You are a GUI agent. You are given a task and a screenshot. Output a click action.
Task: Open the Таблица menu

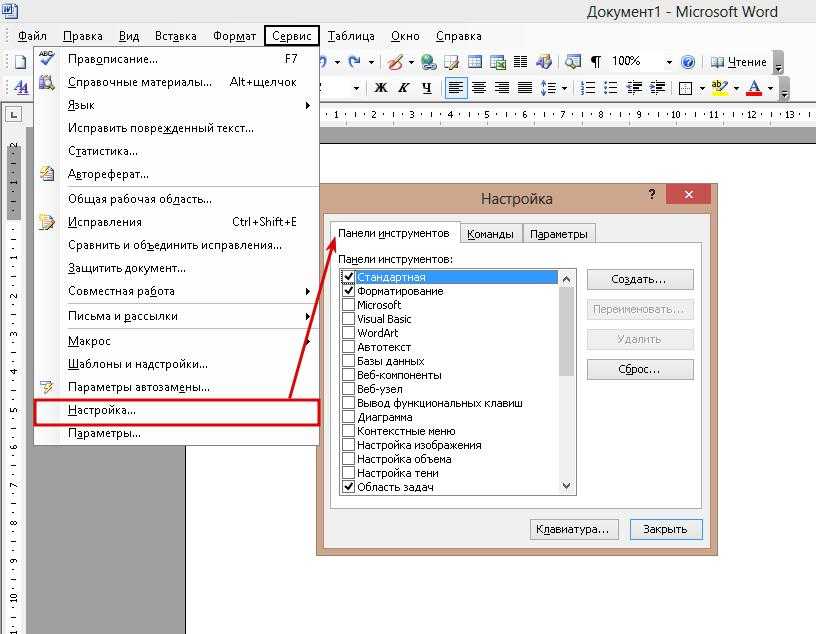(x=351, y=36)
